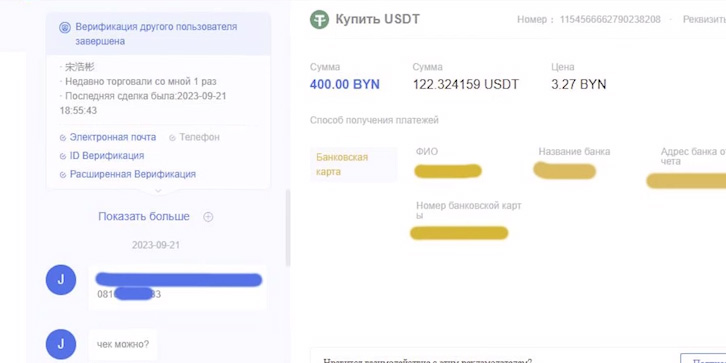The image size is (726, 363).
Task: Click the check icon beside ID Верификация
Action: [63, 156]
